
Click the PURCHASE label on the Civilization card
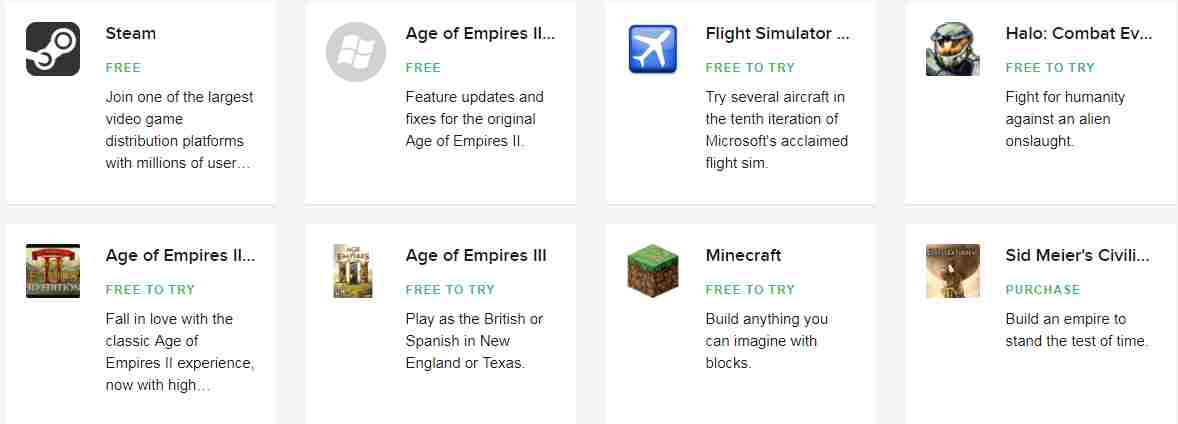click(1043, 289)
